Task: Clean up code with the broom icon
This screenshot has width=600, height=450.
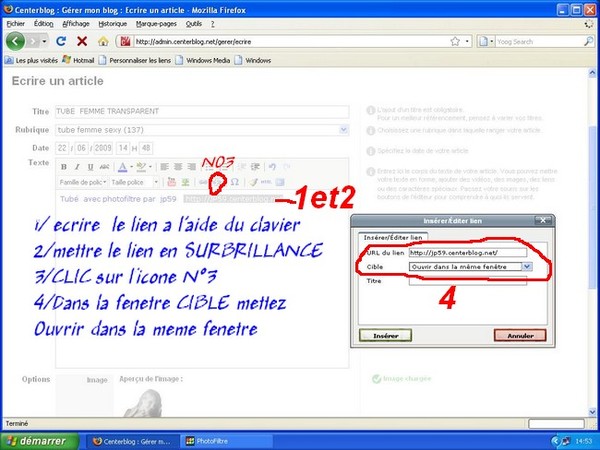Action: 253,182
